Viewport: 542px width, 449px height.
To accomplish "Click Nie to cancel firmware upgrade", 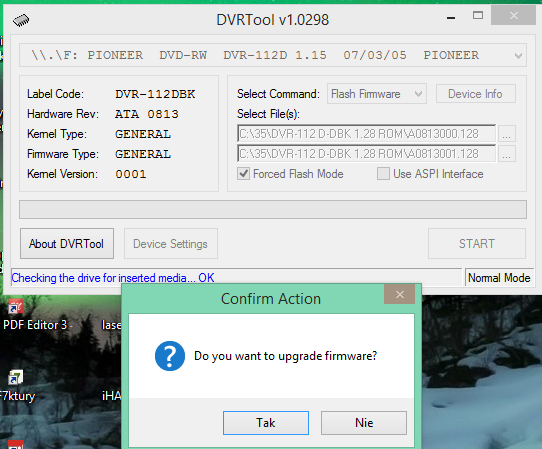I will point(364,423).
